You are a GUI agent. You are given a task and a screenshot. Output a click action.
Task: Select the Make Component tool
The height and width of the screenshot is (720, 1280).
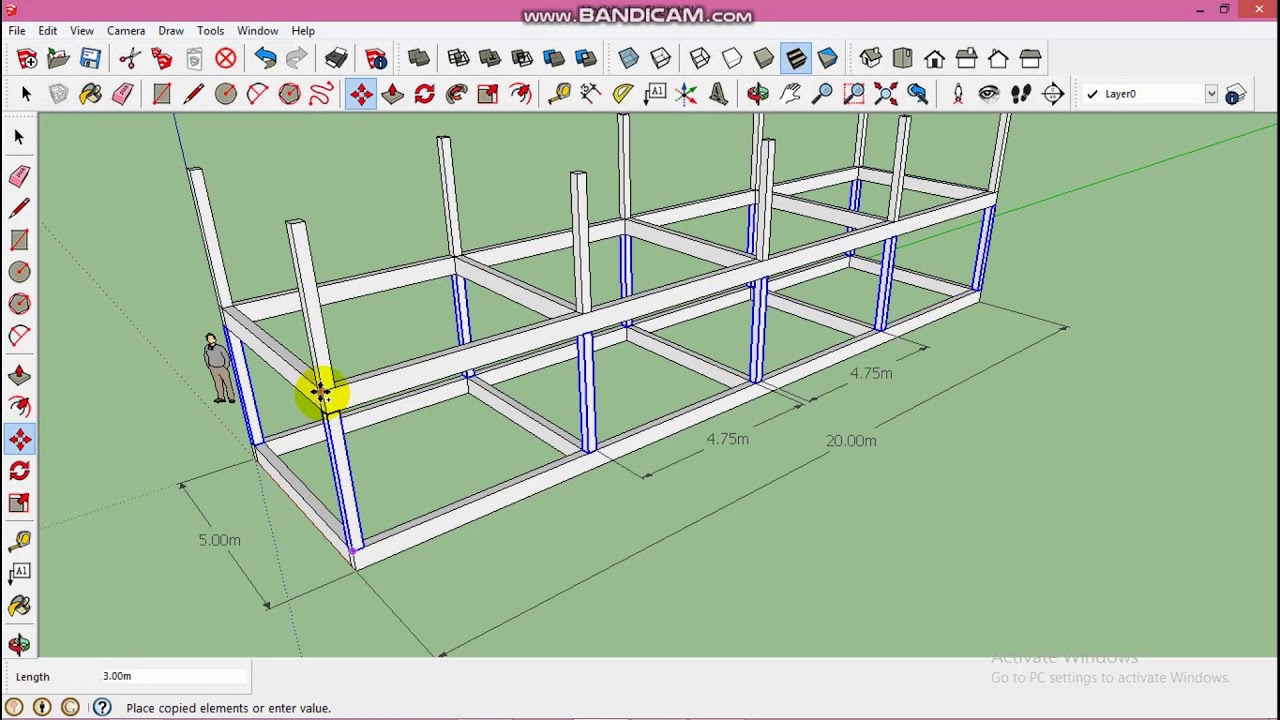pos(59,94)
